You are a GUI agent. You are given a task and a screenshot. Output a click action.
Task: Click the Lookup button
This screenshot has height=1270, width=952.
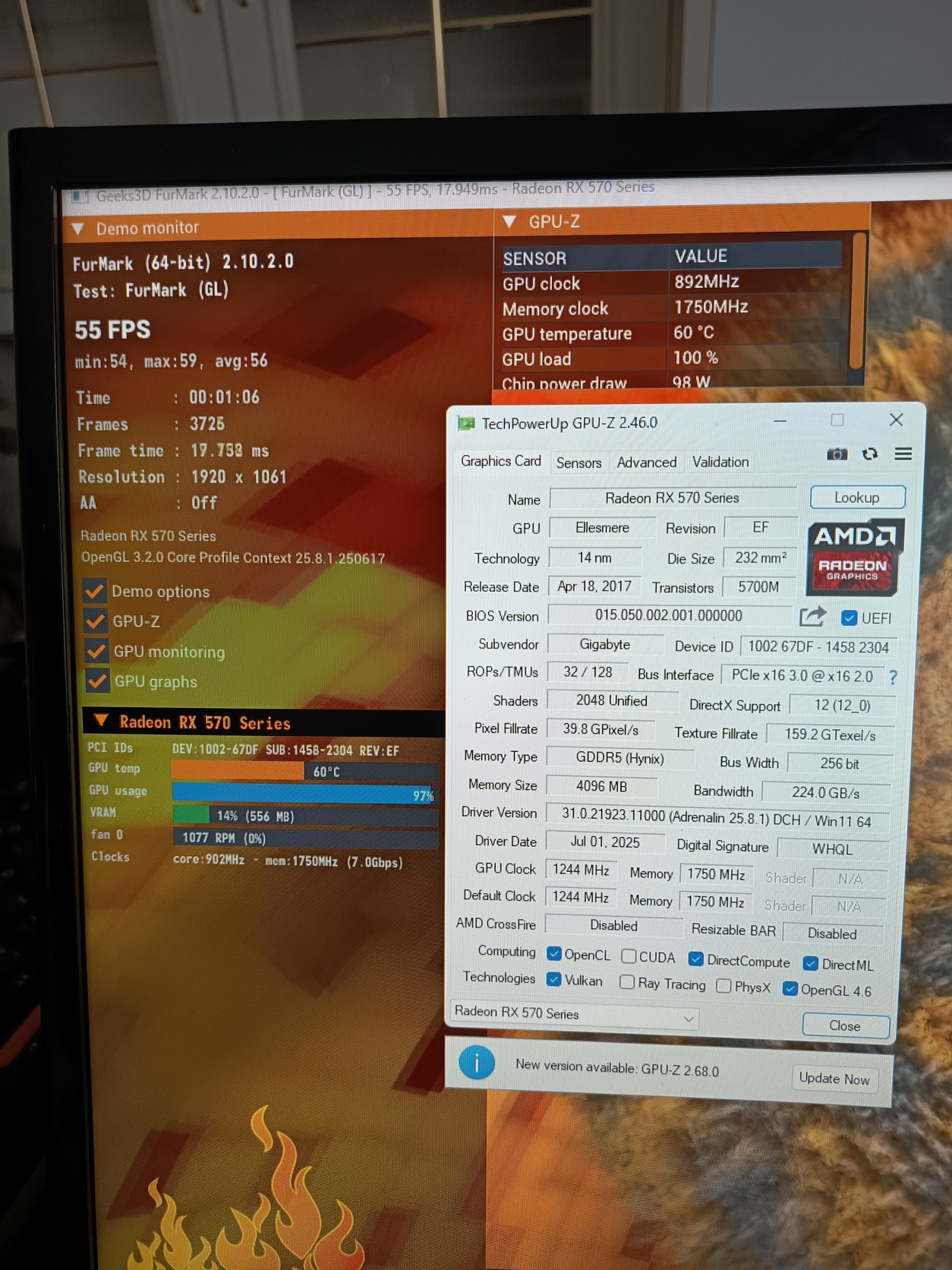pyautogui.click(x=857, y=498)
